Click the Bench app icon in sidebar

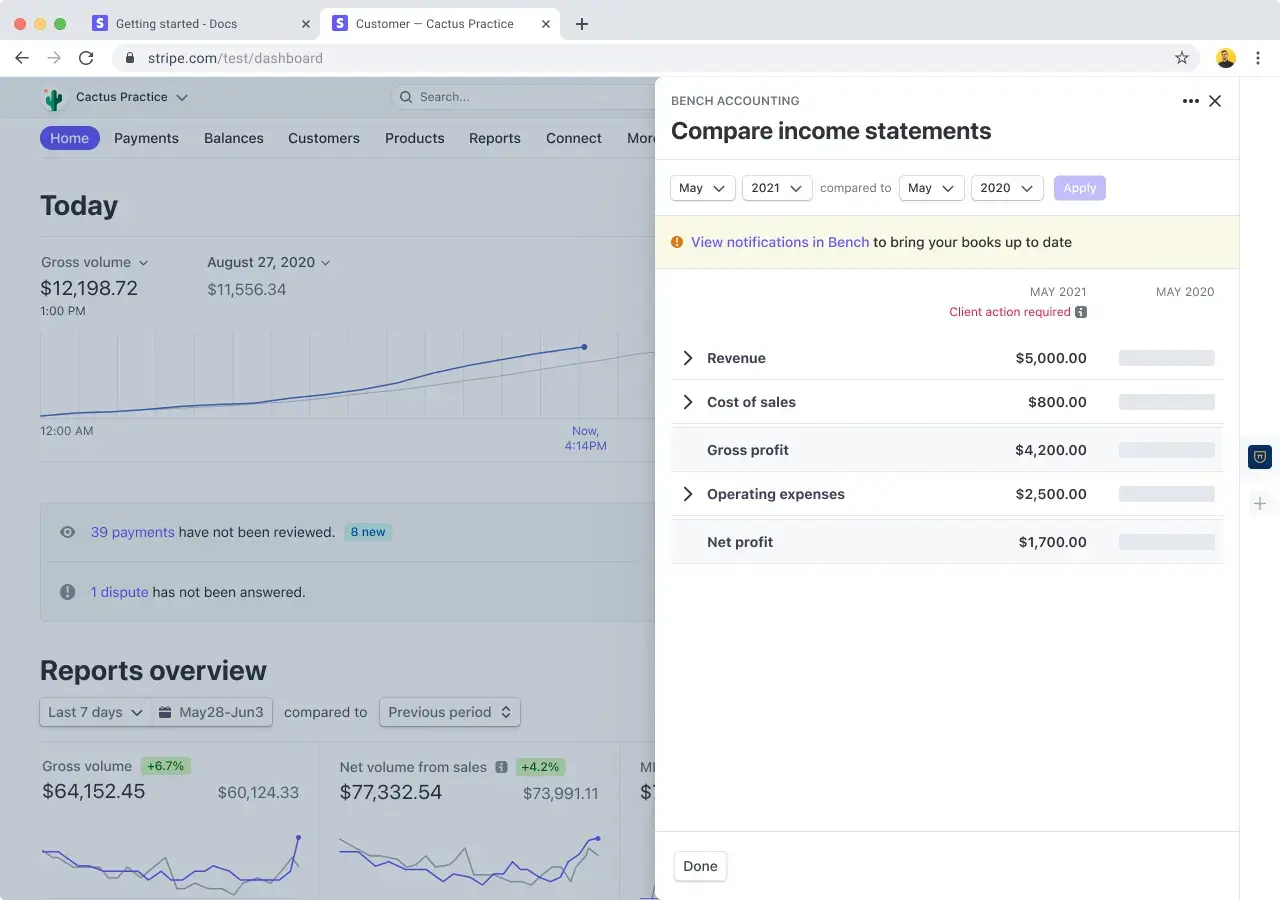tap(1260, 457)
